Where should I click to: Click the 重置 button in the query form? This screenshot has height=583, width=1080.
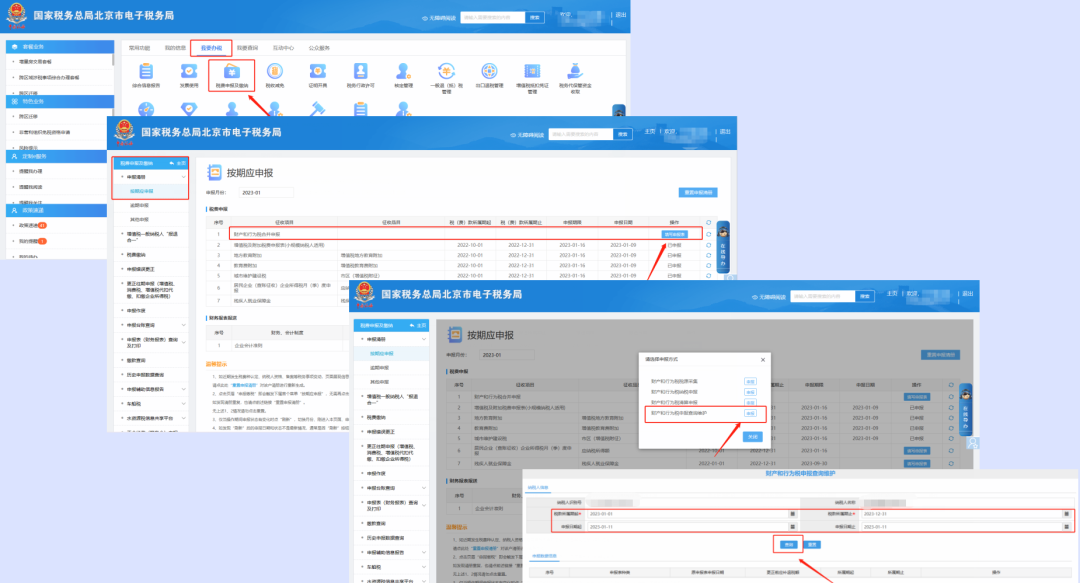[x=813, y=544]
